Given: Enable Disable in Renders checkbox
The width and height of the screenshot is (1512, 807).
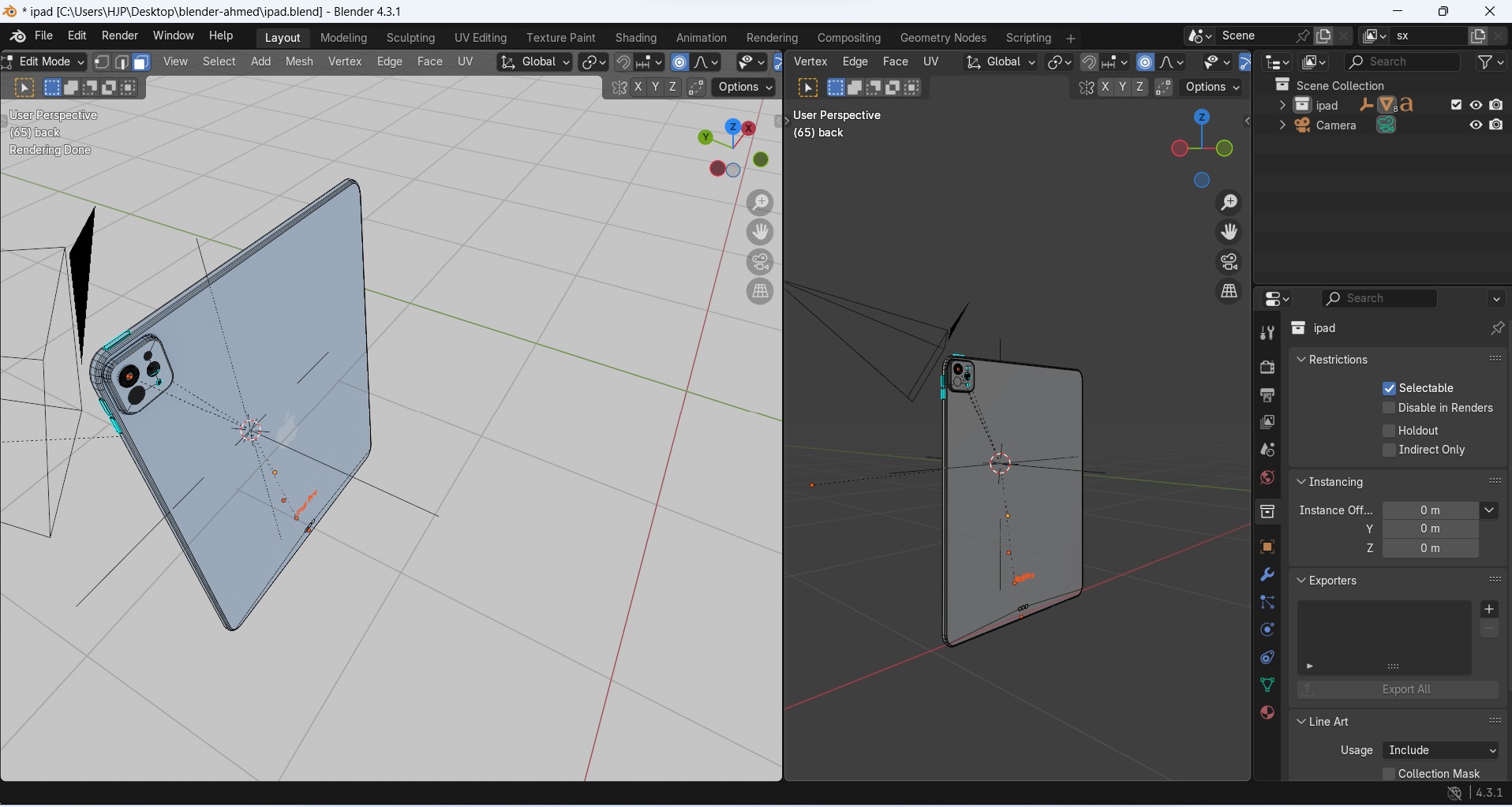Looking at the screenshot, I should click(x=1390, y=409).
